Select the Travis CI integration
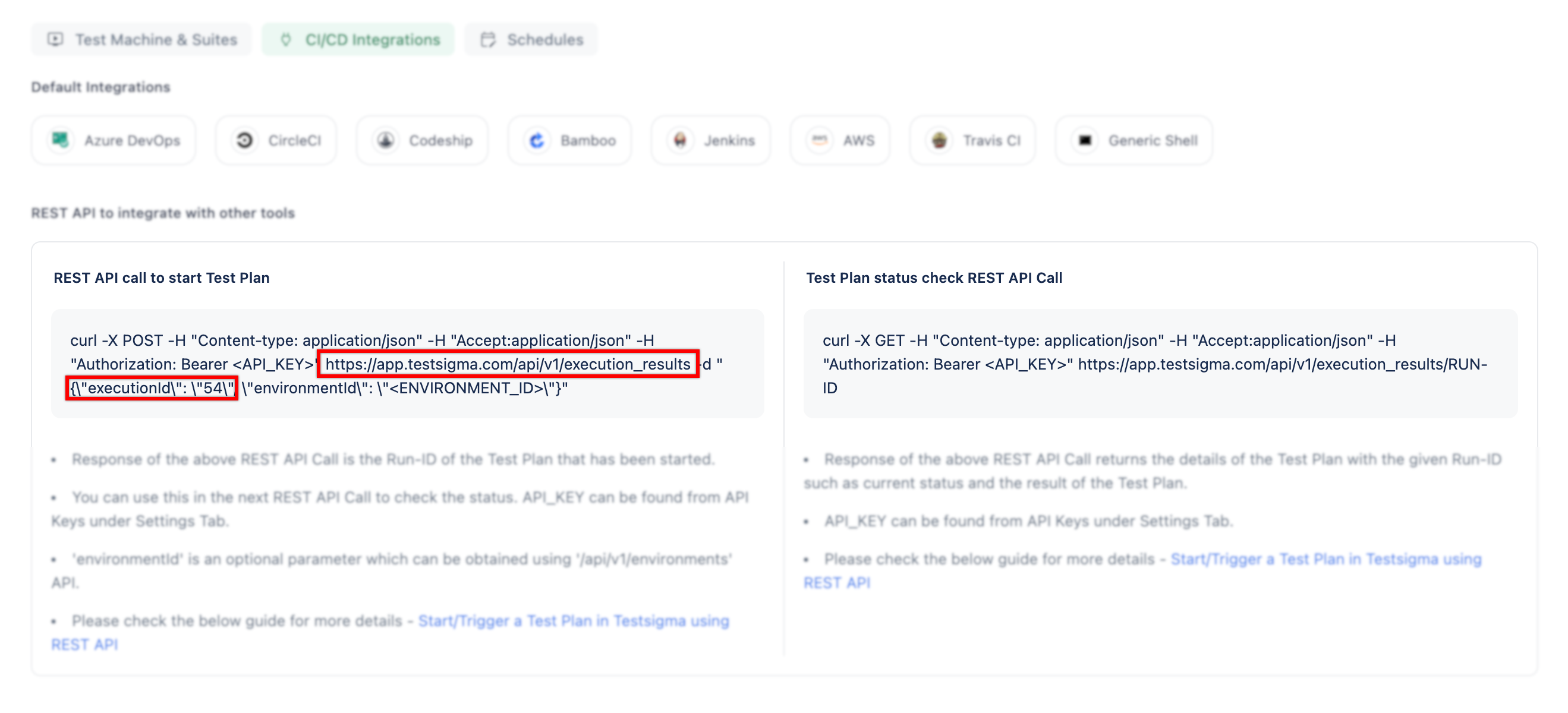This screenshot has width=1568, height=713. click(972, 141)
